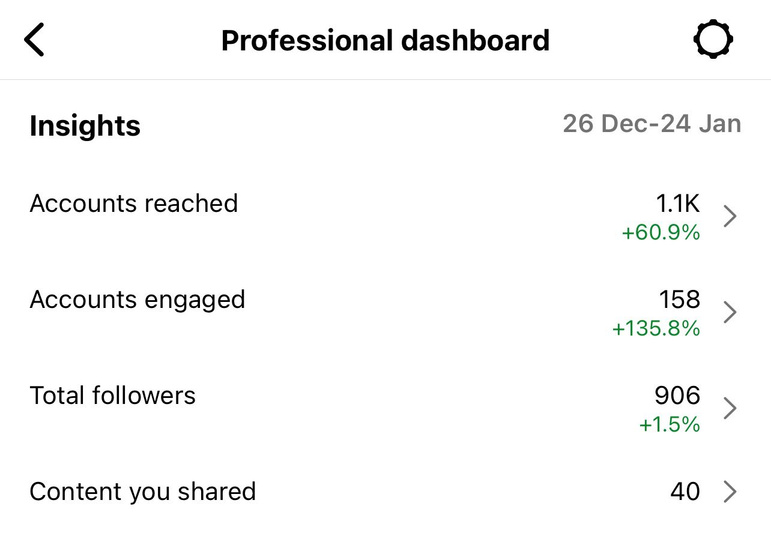Expand the Accounts engaged chevron
Screen dimensions: 771x551
(730, 312)
